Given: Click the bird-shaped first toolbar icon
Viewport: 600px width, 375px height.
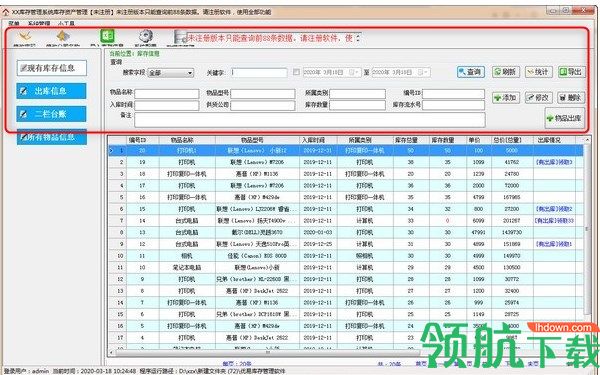Looking at the screenshot, I should (x=25, y=37).
